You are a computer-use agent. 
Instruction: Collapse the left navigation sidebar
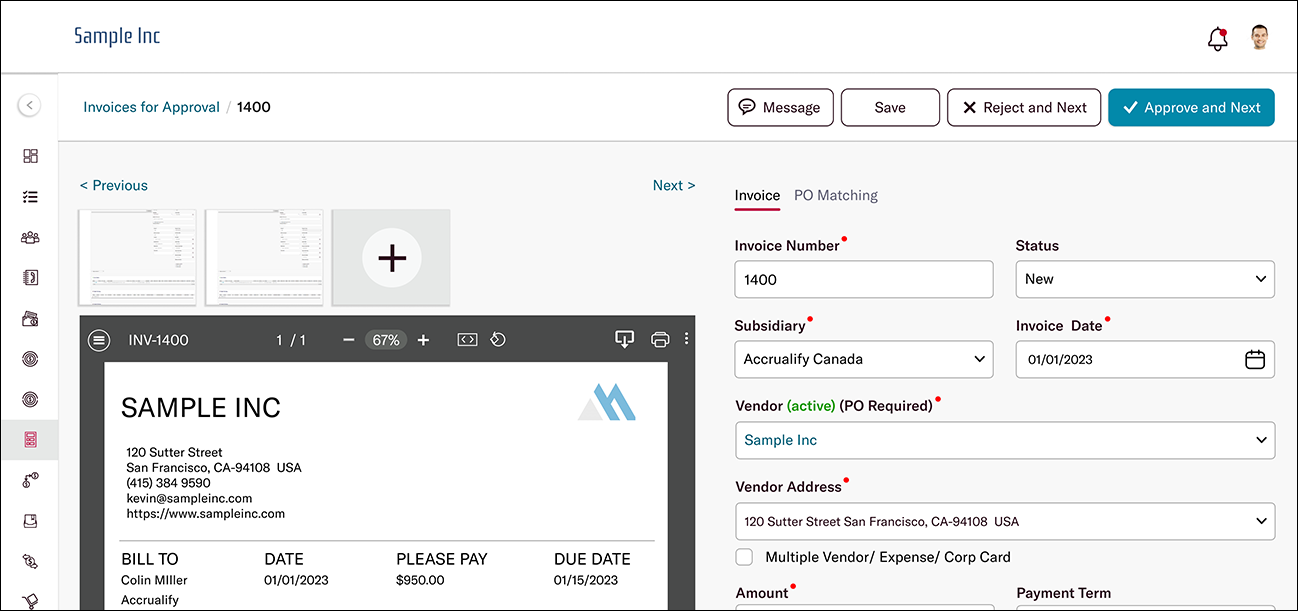click(30, 105)
